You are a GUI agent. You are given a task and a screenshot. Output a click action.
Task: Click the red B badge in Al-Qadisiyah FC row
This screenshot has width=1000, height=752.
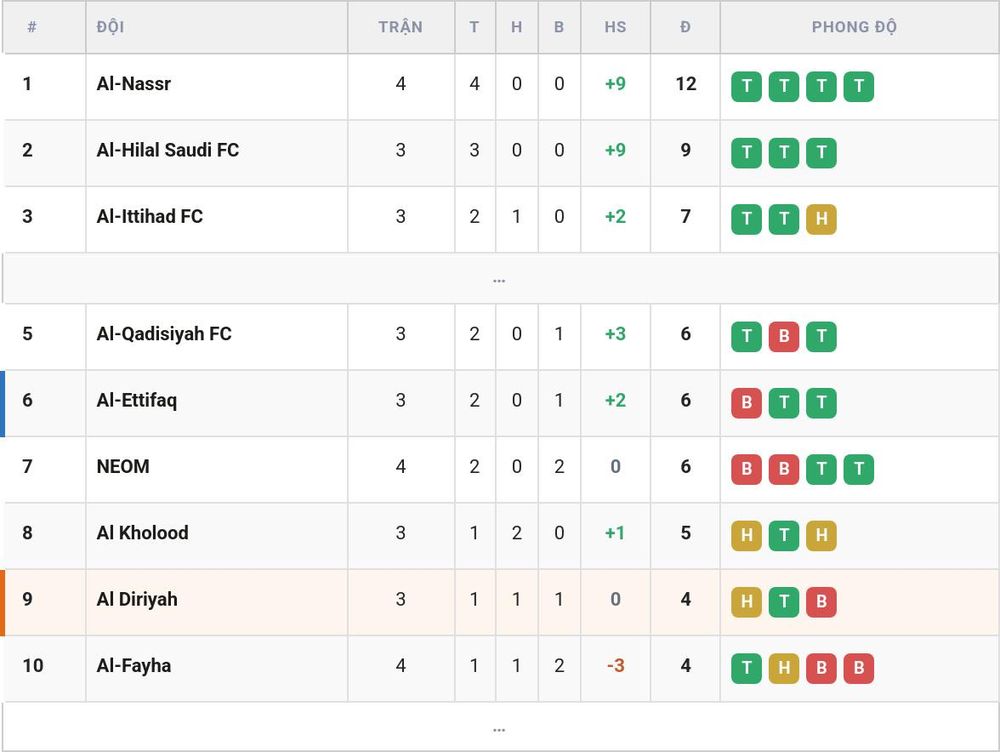tap(784, 336)
